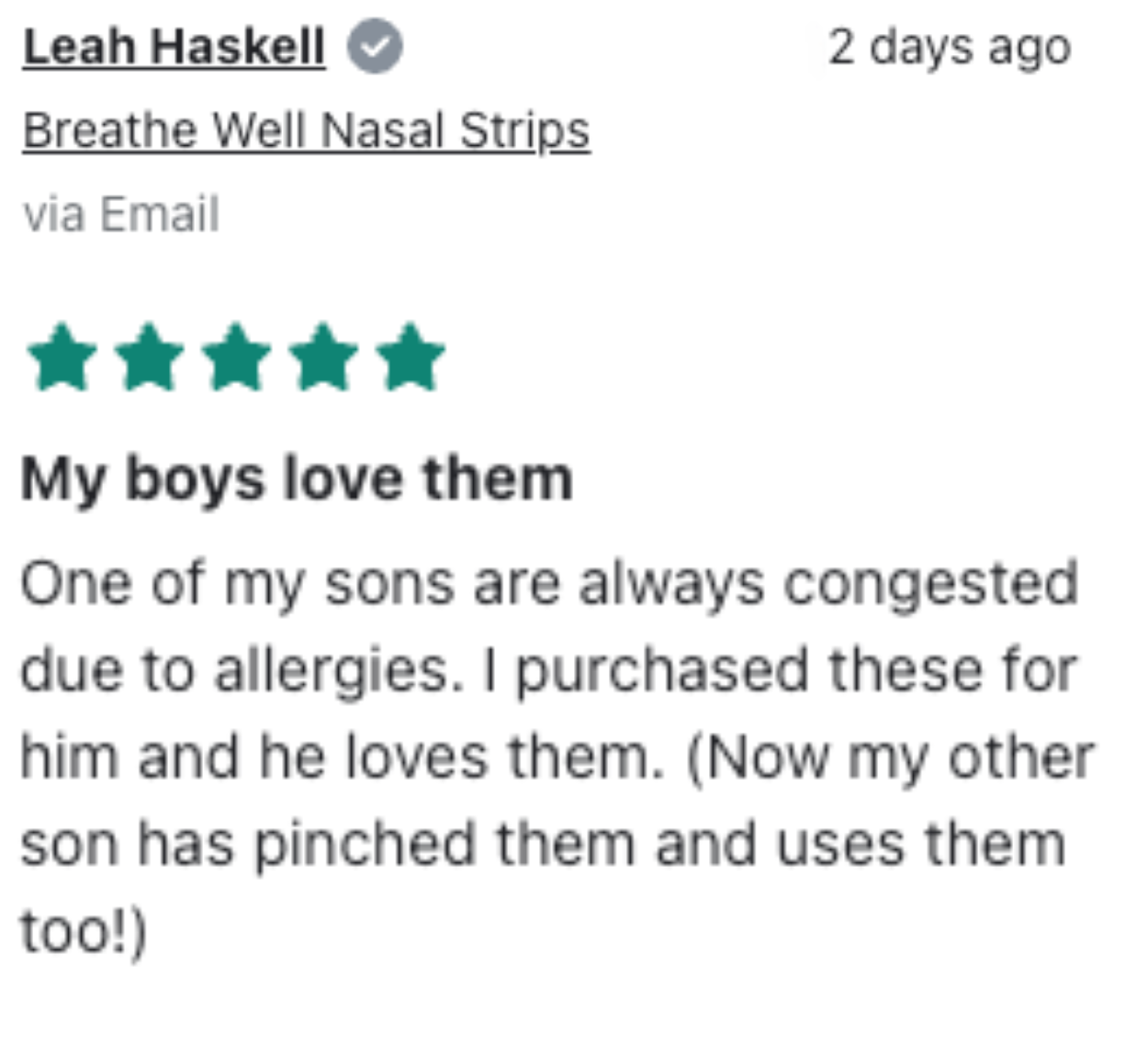Select the fifth rating star

click(411, 358)
